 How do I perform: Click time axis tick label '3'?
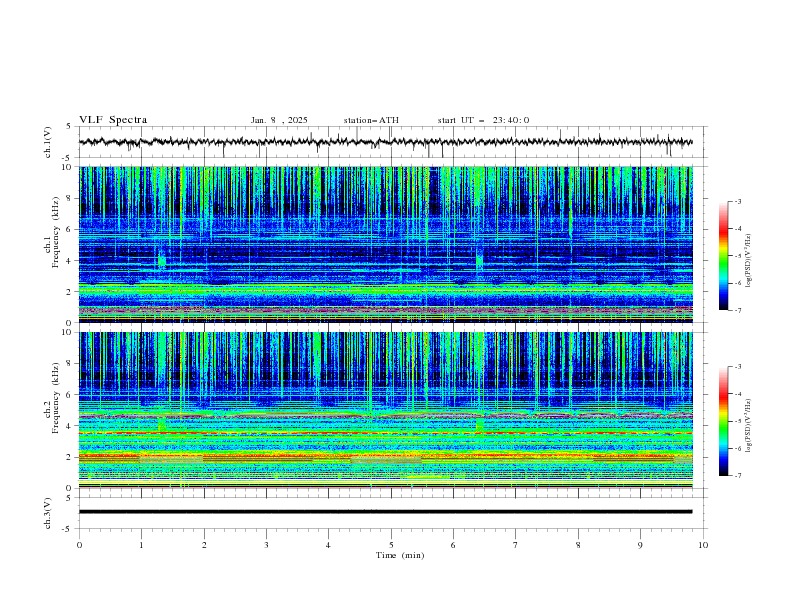(266, 545)
